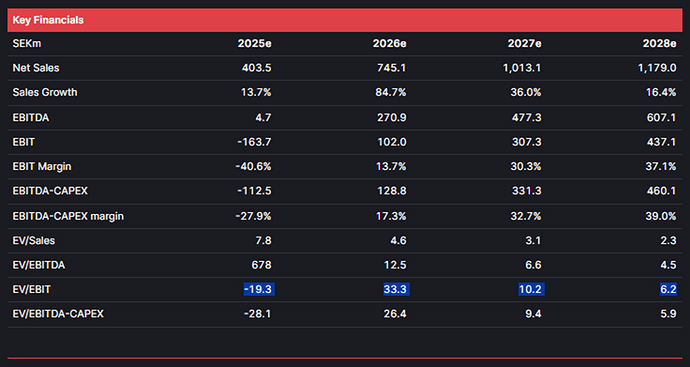Click EBITDA value 477.3
Screen dimensions: 690x367
[527, 117]
